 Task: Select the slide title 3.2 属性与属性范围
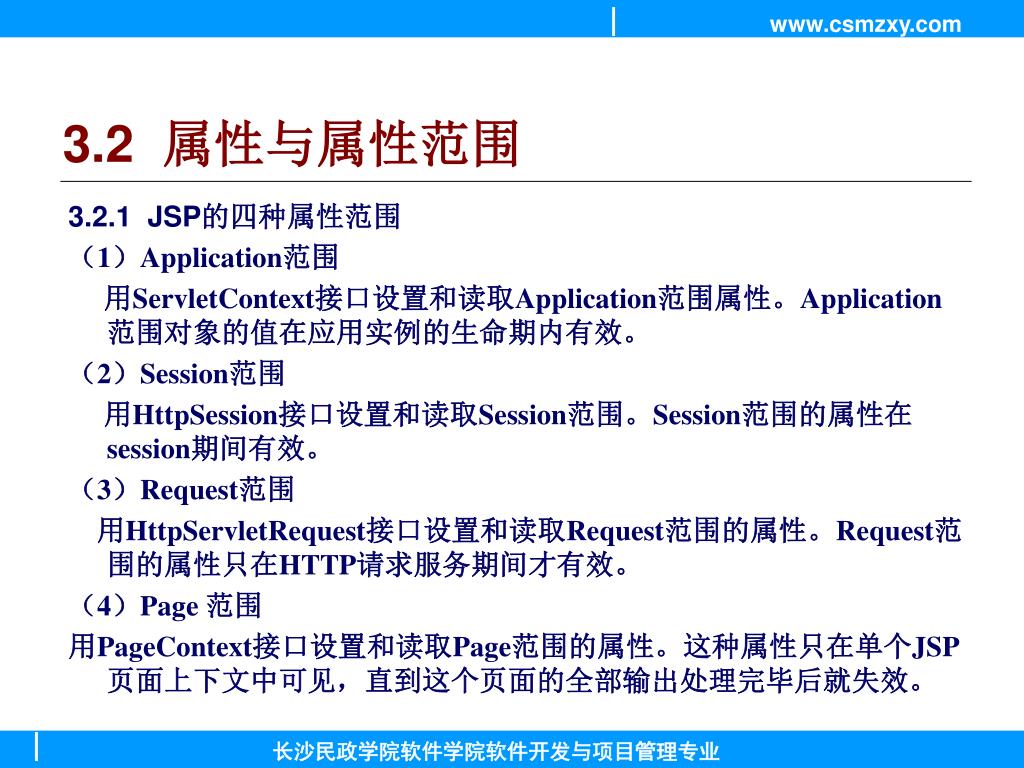pos(291,144)
